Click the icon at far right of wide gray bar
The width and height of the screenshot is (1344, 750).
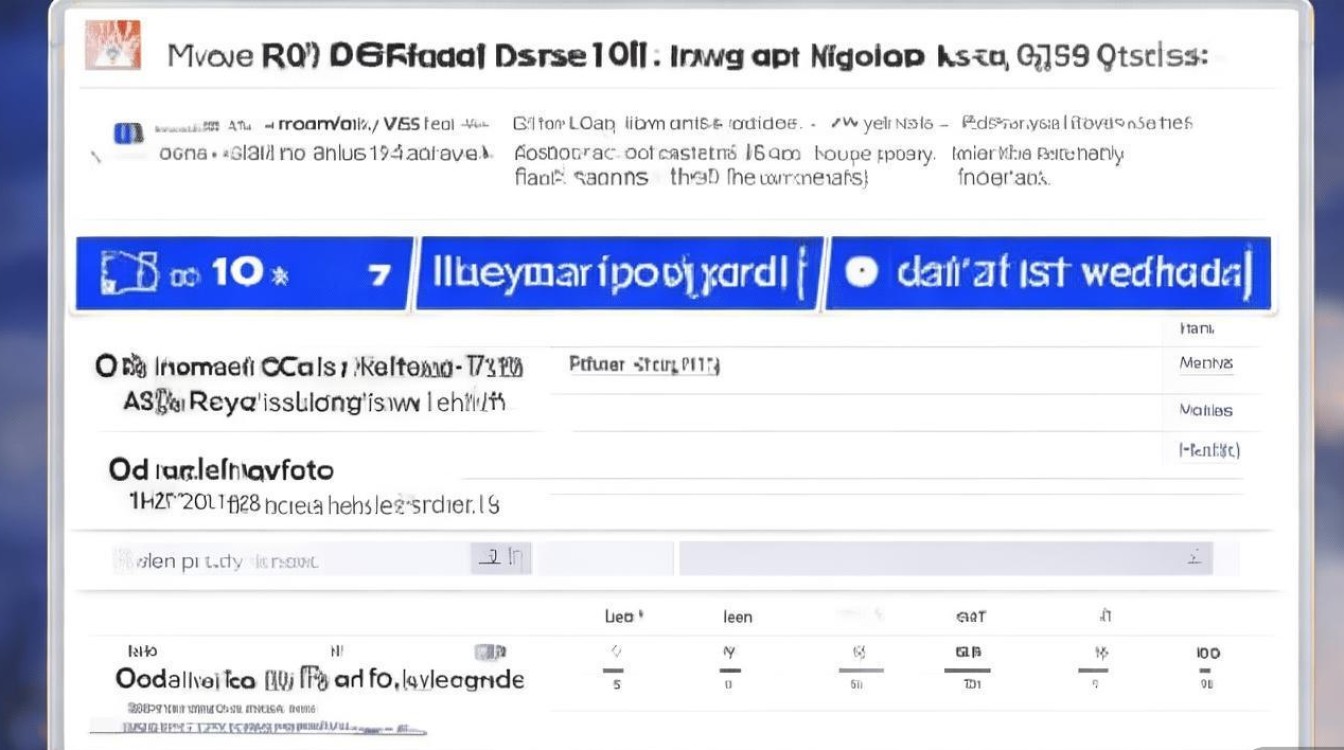point(1194,558)
